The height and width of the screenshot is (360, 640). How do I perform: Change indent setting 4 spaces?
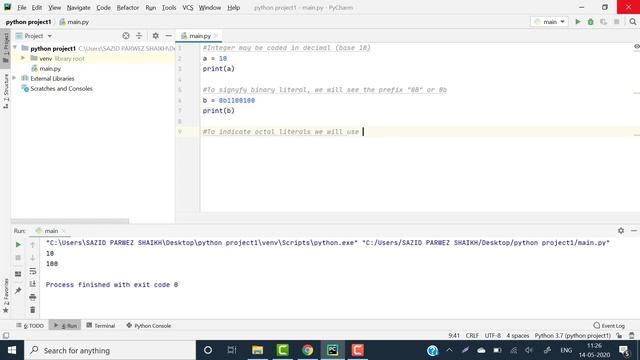point(518,336)
